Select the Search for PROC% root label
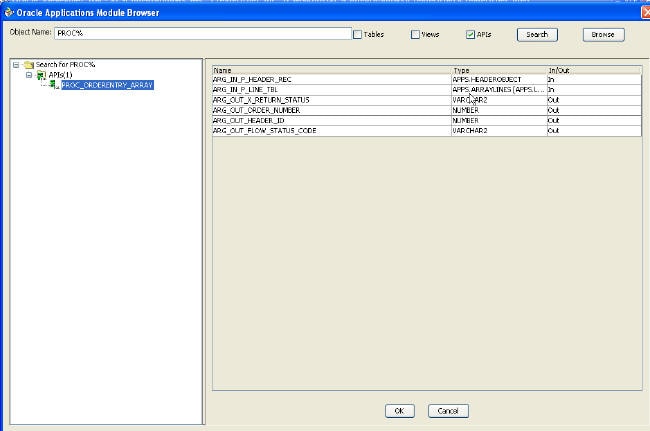The height and width of the screenshot is (431, 650). click(x=65, y=65)
